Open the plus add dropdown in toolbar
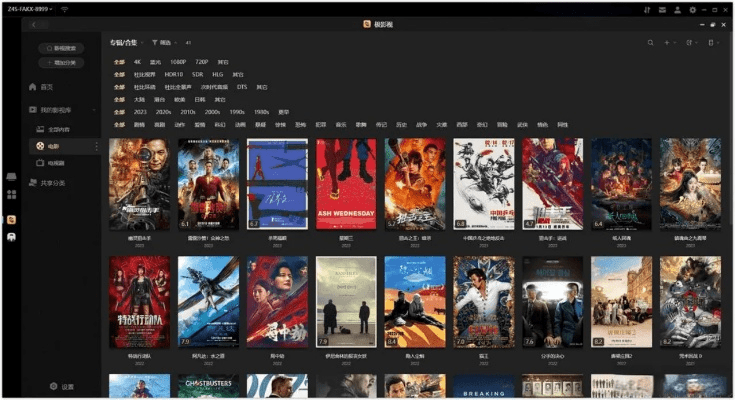Screen dimensions: 735x400 click(x=670, y=43)
